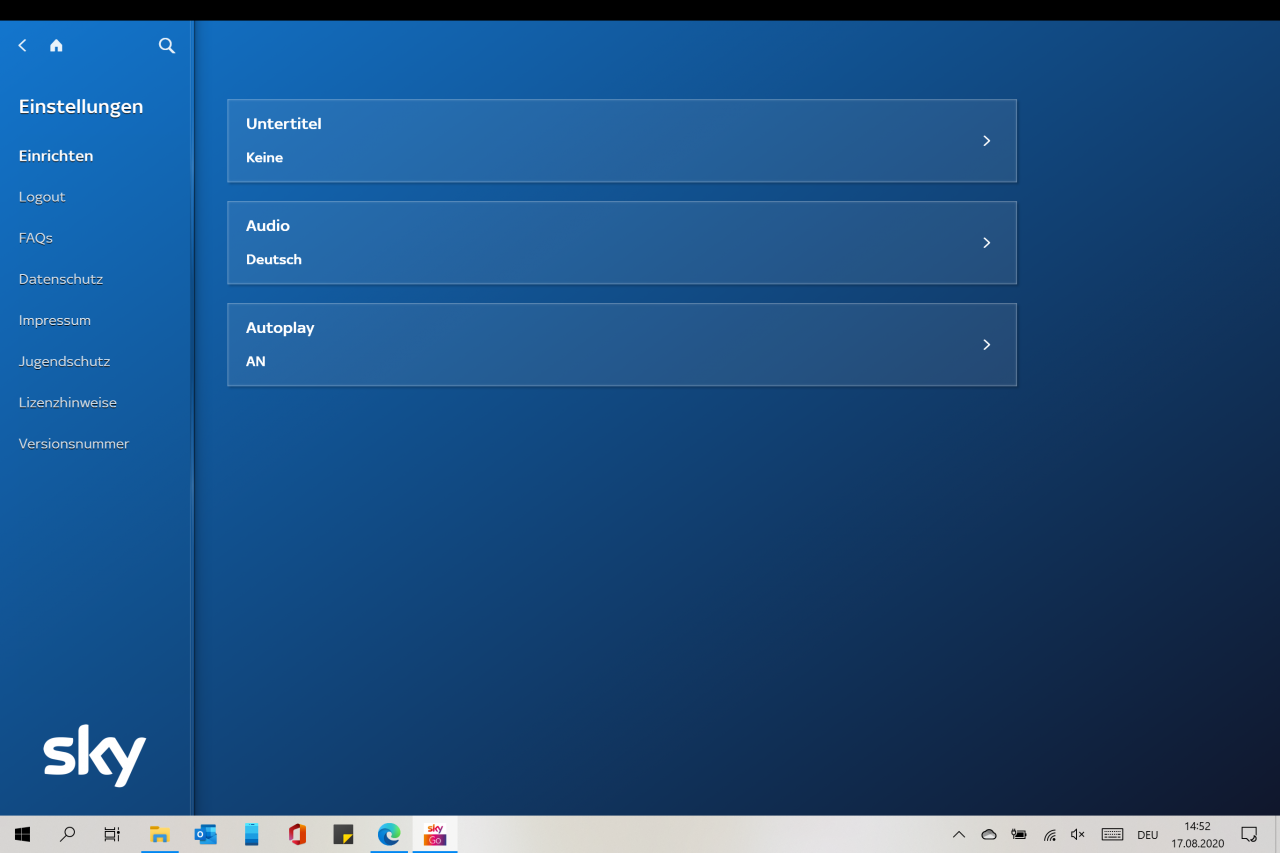Screen dimensions: 1280x853
Task: Show Lizenzhinweise from the sidebar
Action: (68, 402)
